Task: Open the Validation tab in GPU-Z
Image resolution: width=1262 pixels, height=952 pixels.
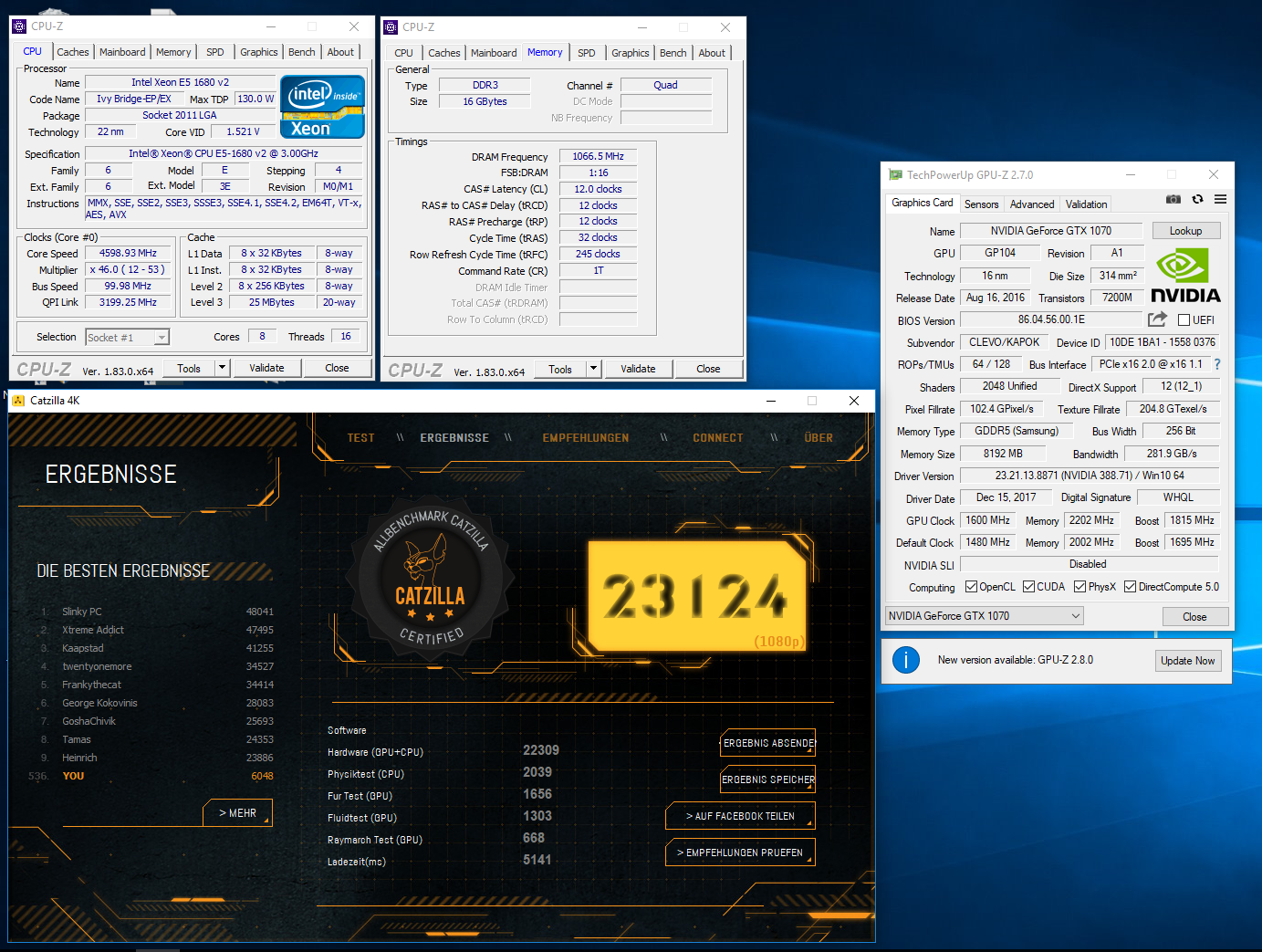Action: tap(1086, 204)
